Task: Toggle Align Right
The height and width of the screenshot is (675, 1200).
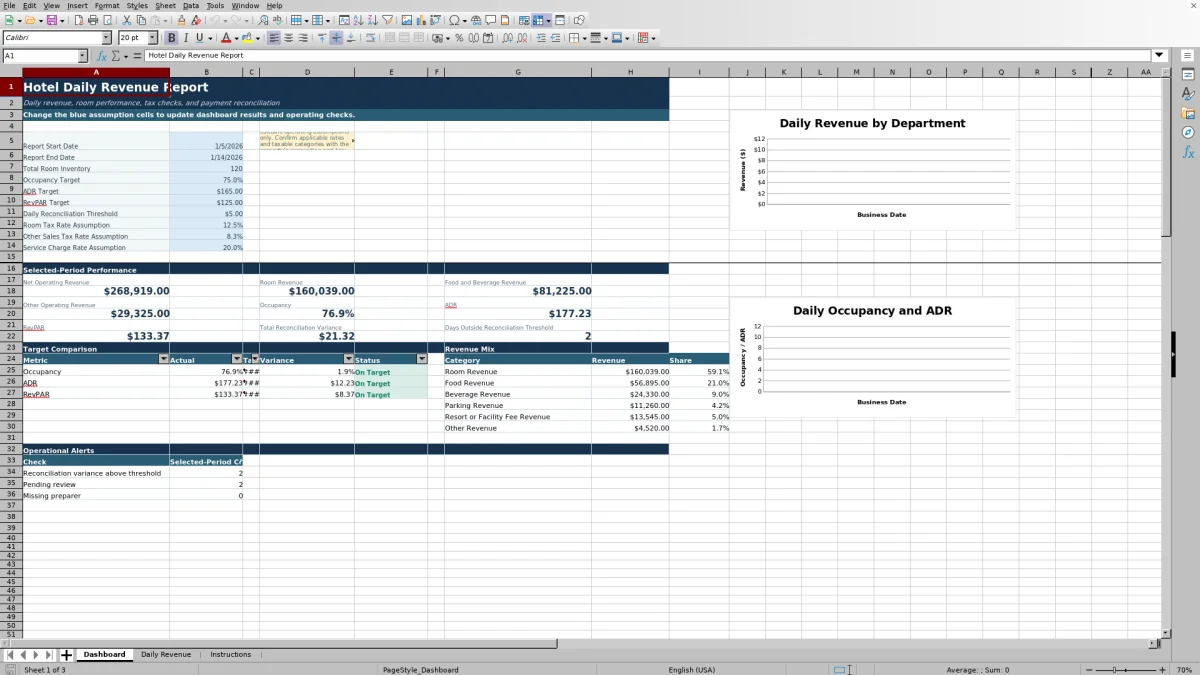Action: click(303, 38)
